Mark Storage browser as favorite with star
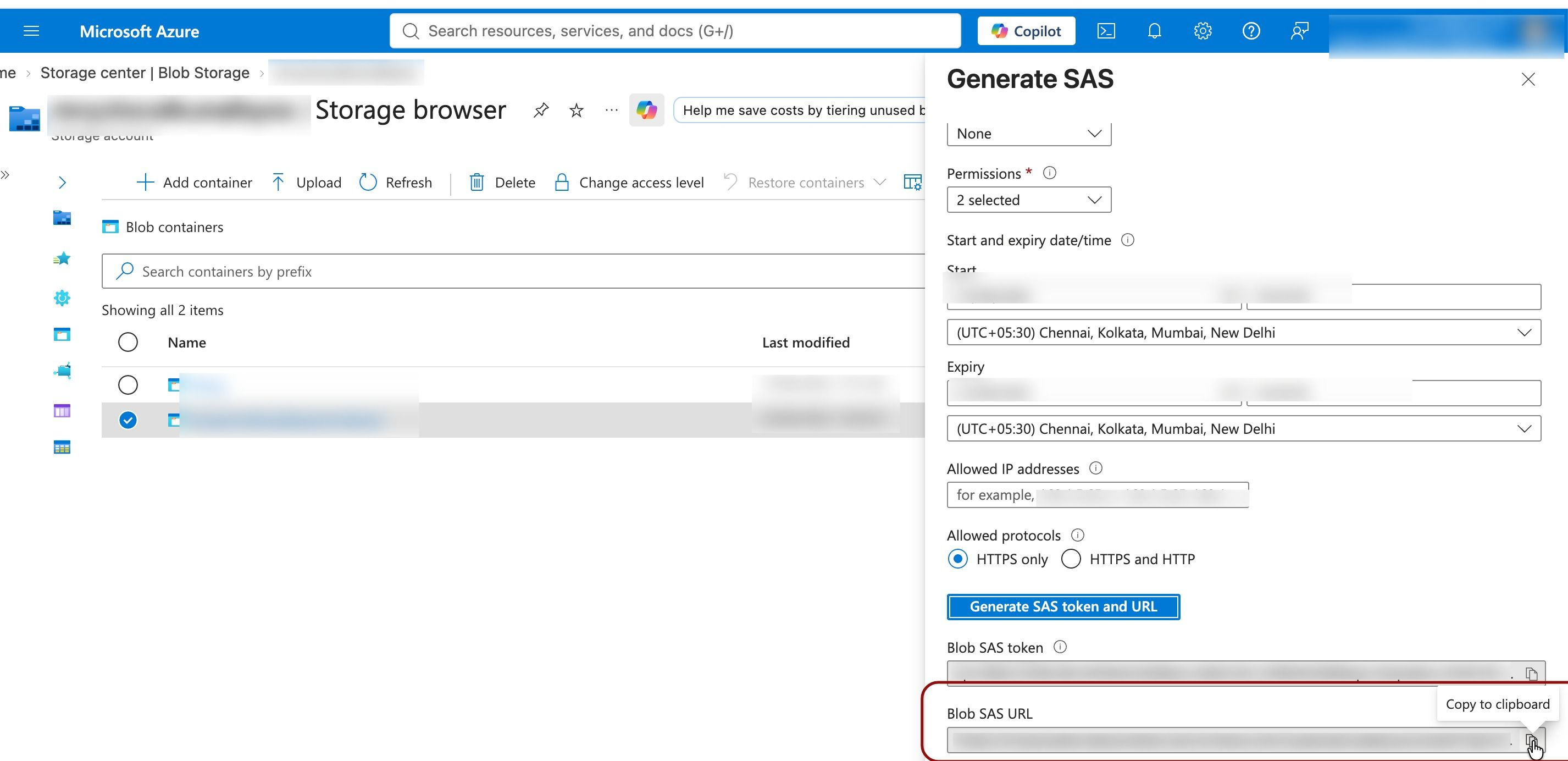The image size is (1568, 761). [576, 110]
